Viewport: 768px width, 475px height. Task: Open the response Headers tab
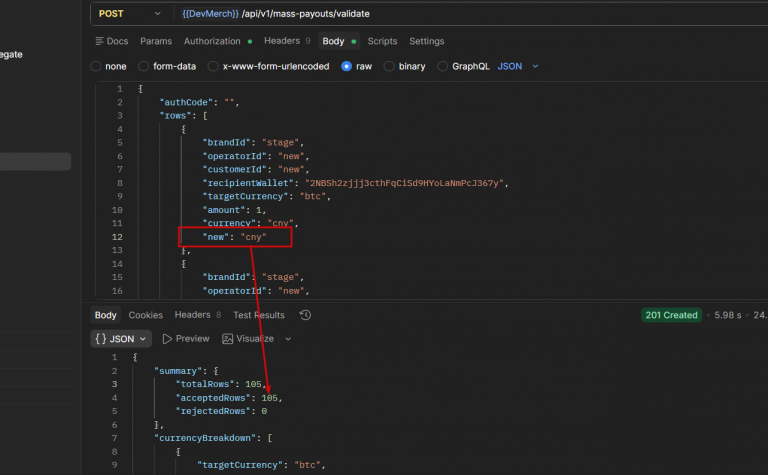pyautogui.click(x=197, y=315)
